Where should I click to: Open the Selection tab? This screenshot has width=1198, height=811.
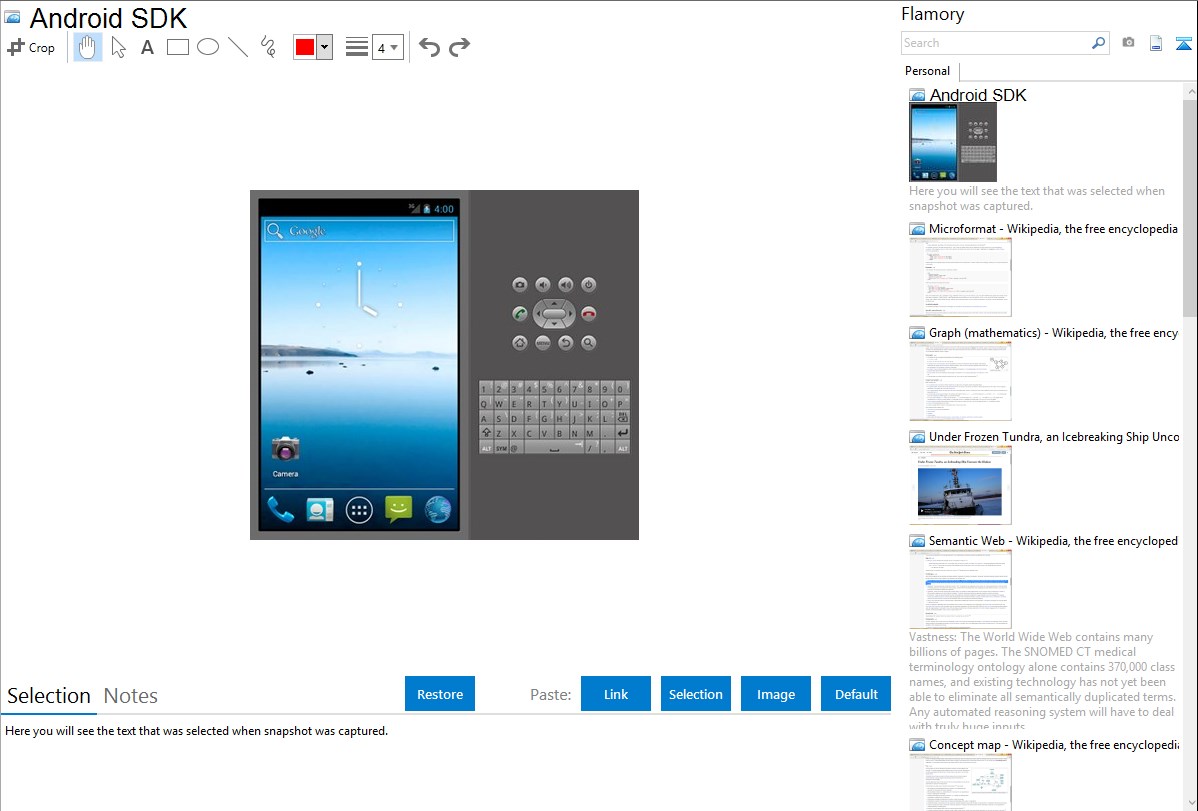click(x=49, y=696)
